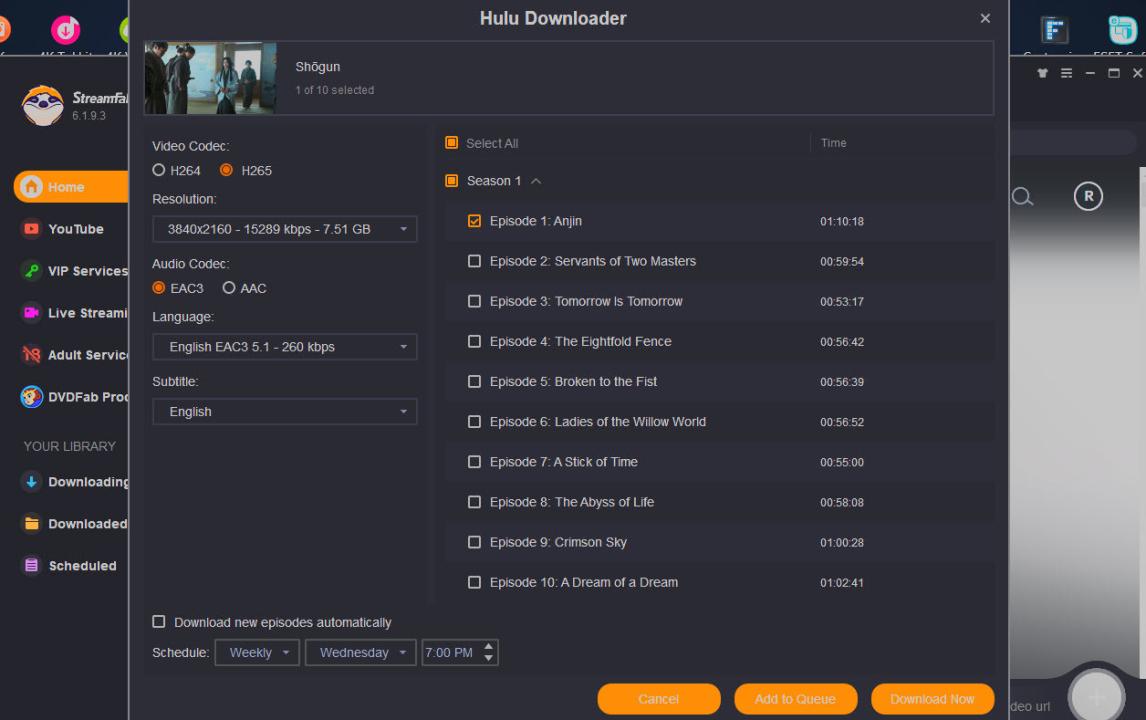Click the Shōgun thumbnail image

click(210, 77)
